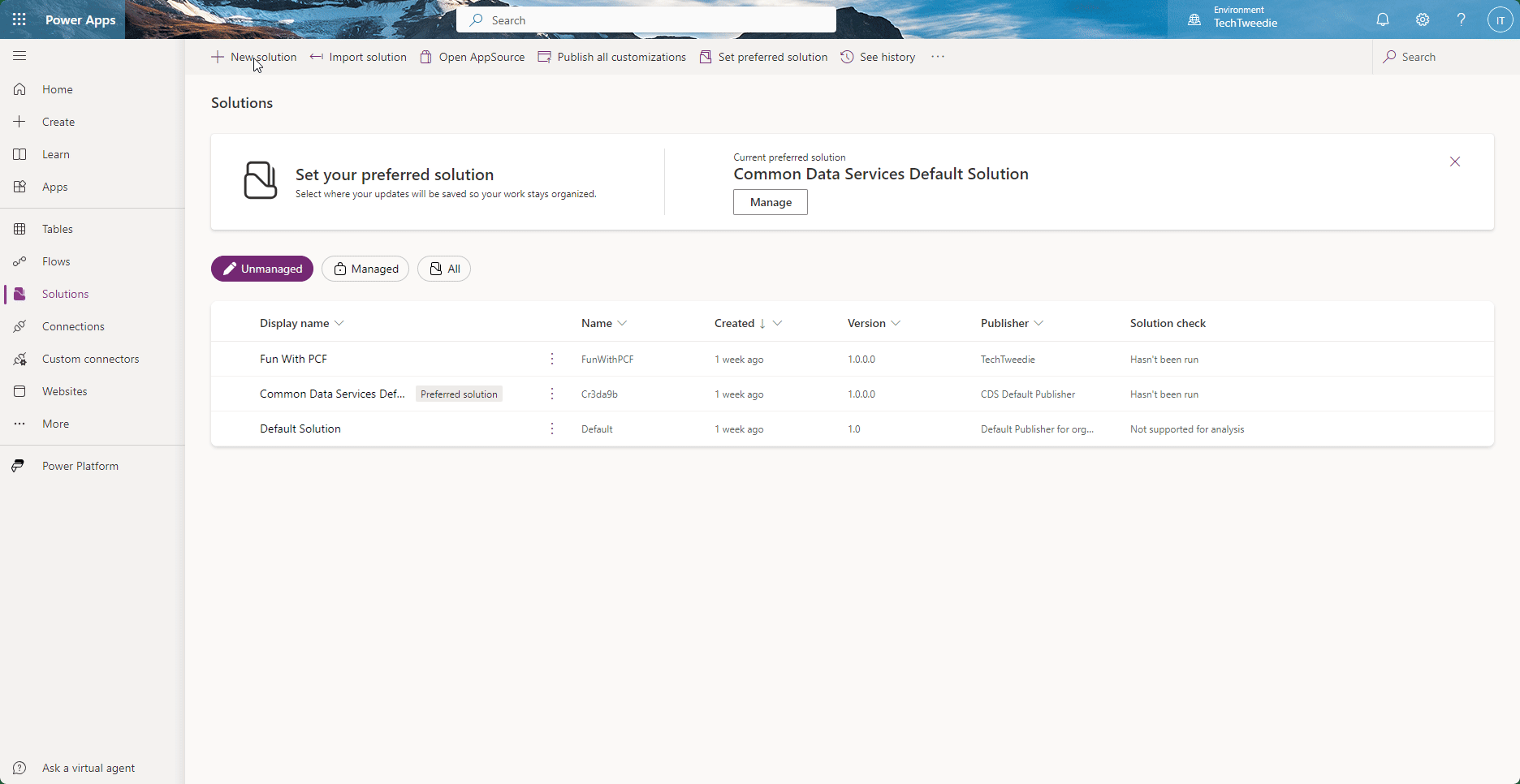Switch to the All solutions filter

tap(443, 269)
